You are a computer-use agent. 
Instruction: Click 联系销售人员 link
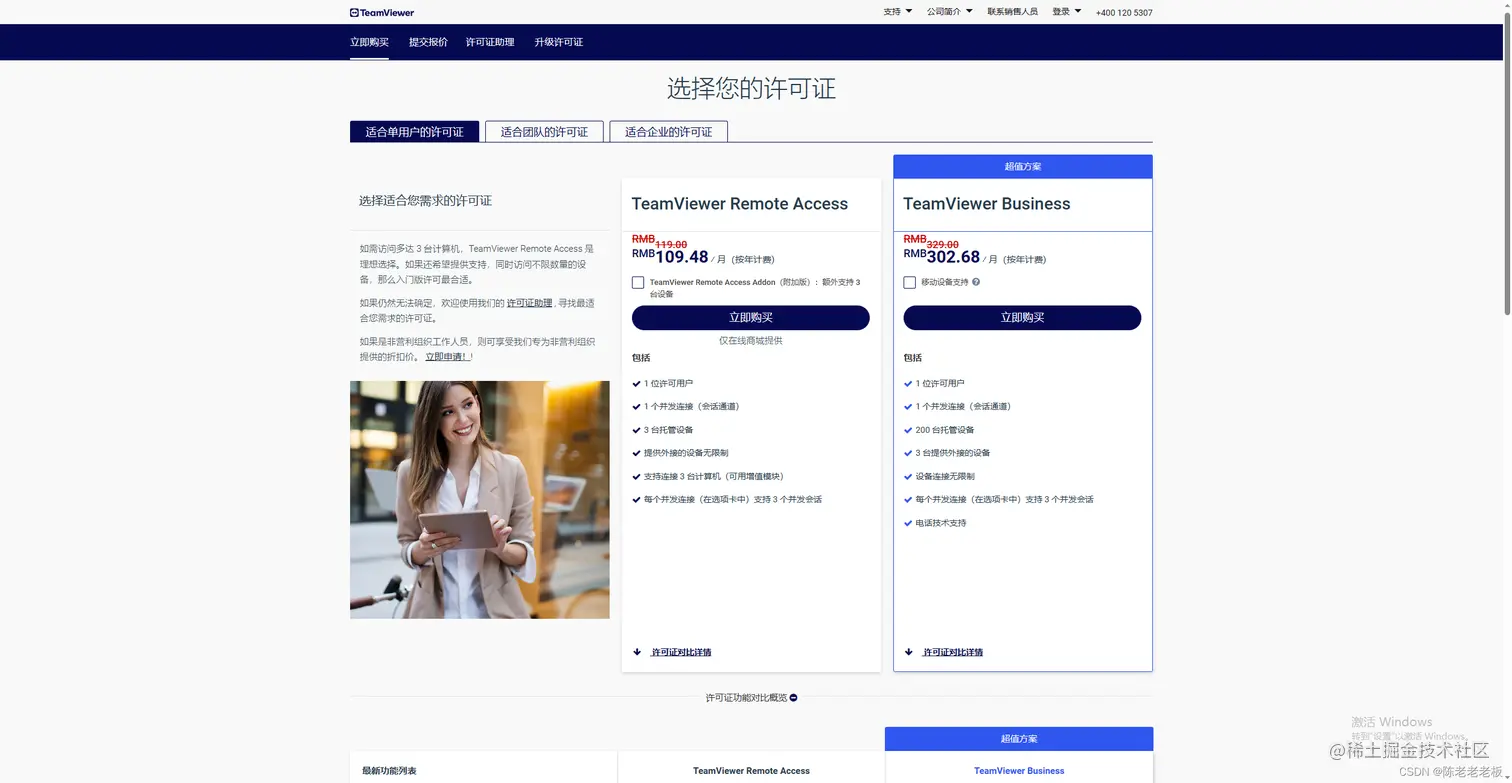click(x=1012, y=12)
